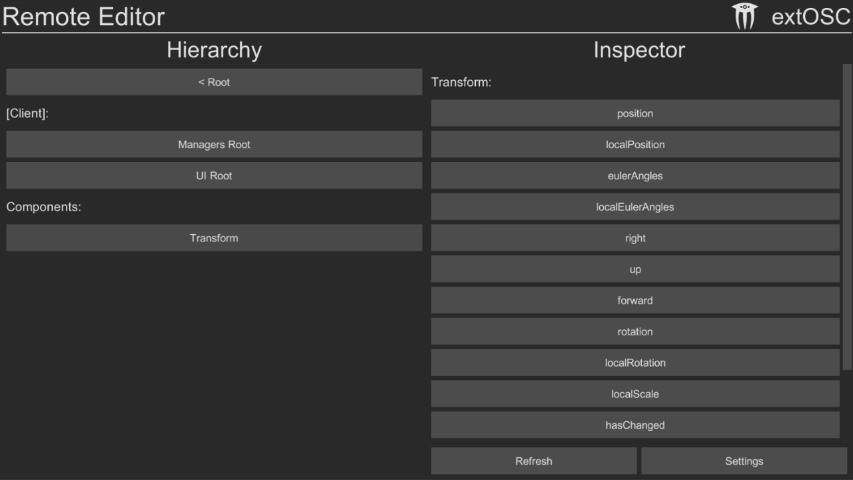Open the localRotation property

click(635, 362)
